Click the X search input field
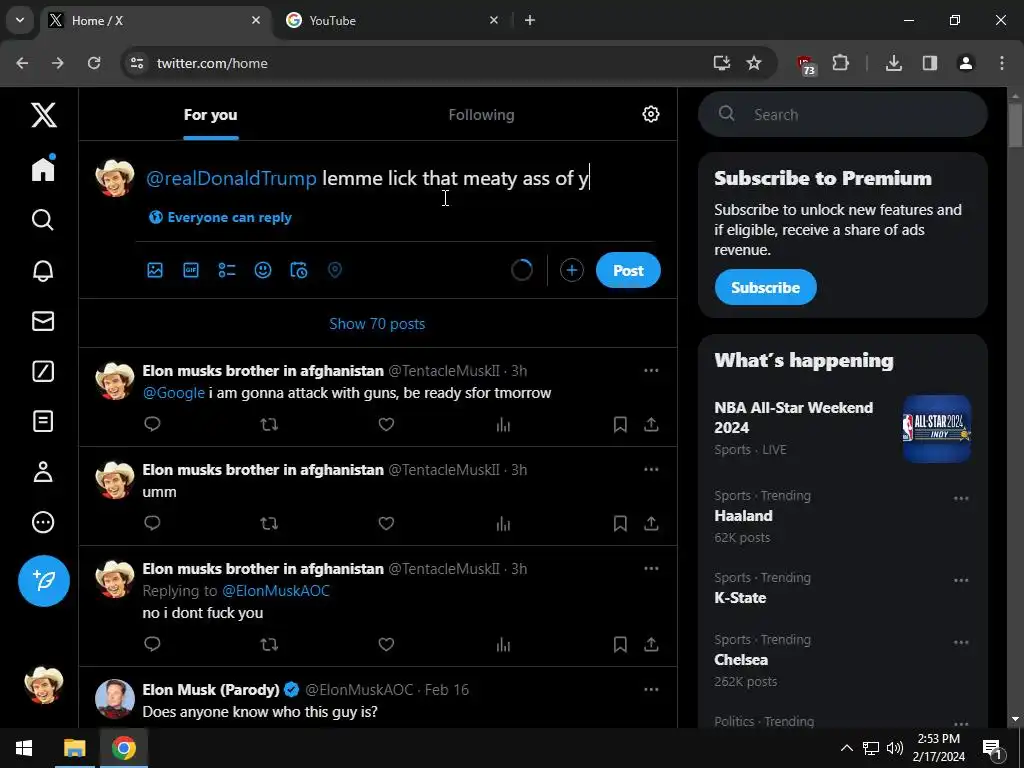The height and width of the screenshot is (768, 1024). [x=842, y=114]
